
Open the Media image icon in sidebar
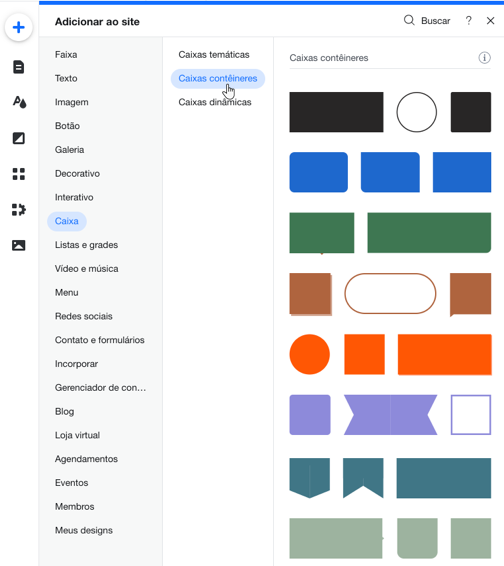[x=18, y=245]
